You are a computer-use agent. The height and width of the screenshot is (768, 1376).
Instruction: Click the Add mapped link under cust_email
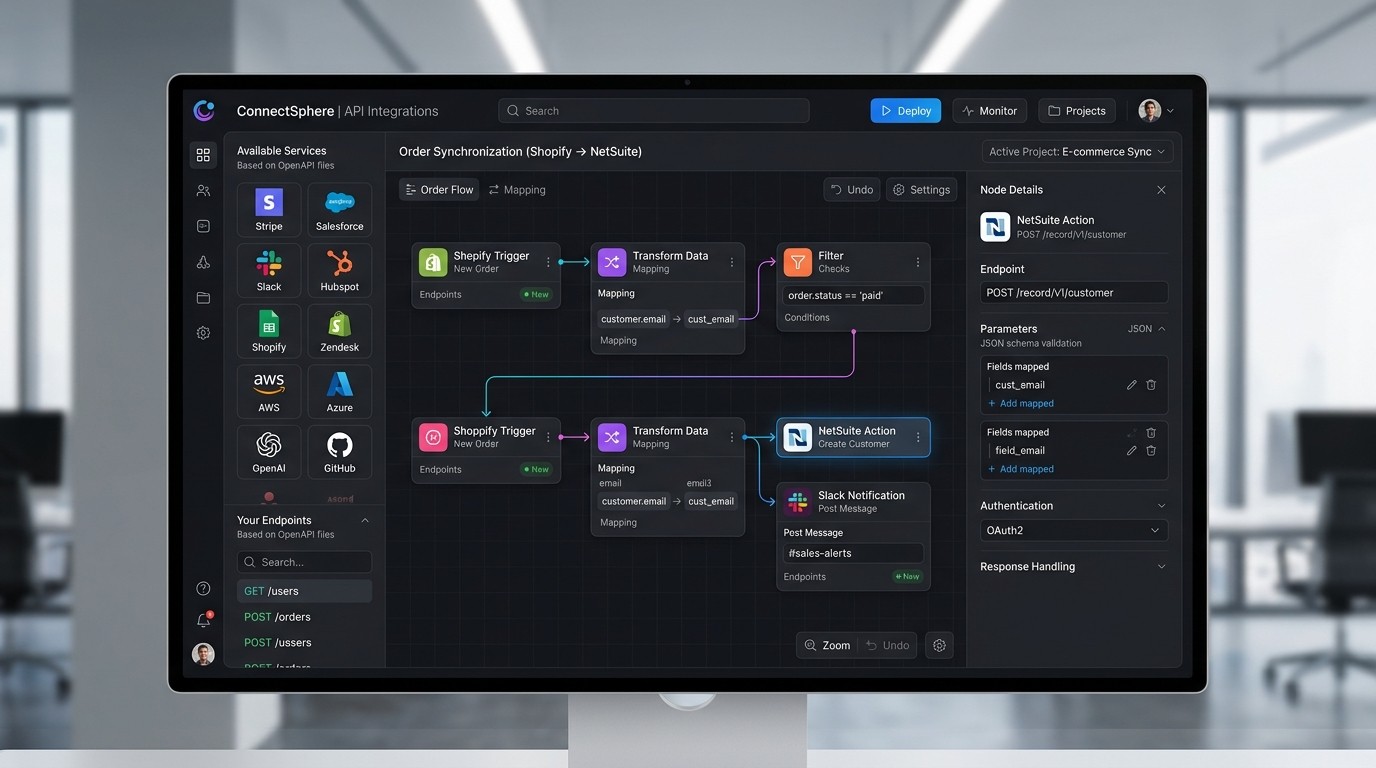tap(1020, 403)
